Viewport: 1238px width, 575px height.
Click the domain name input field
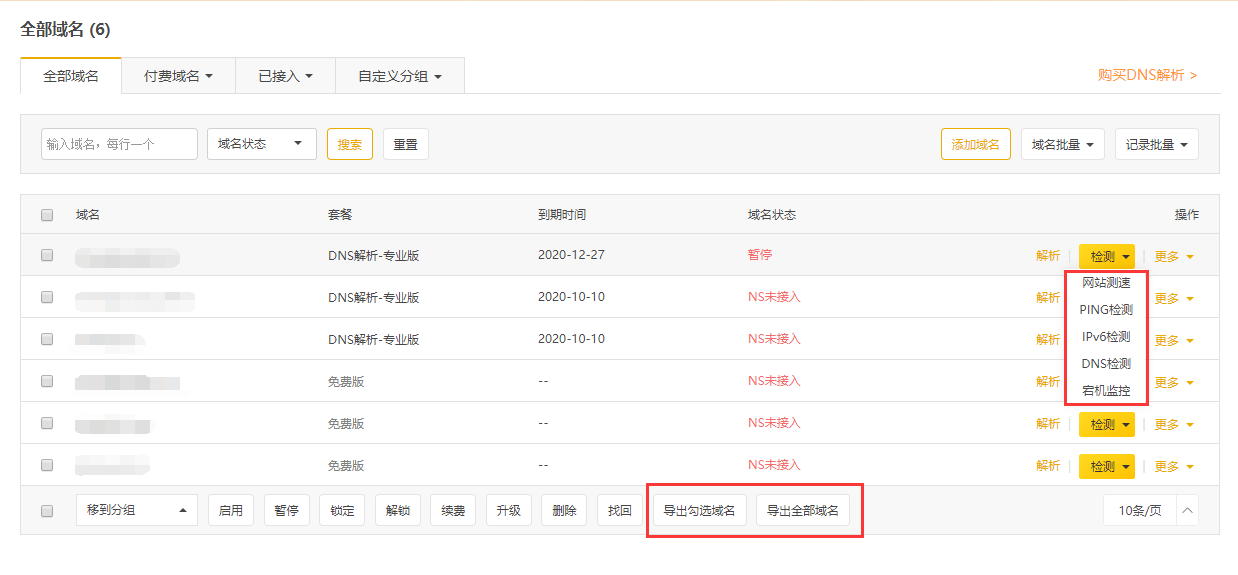pyautogui.click(x=119, y=144)
